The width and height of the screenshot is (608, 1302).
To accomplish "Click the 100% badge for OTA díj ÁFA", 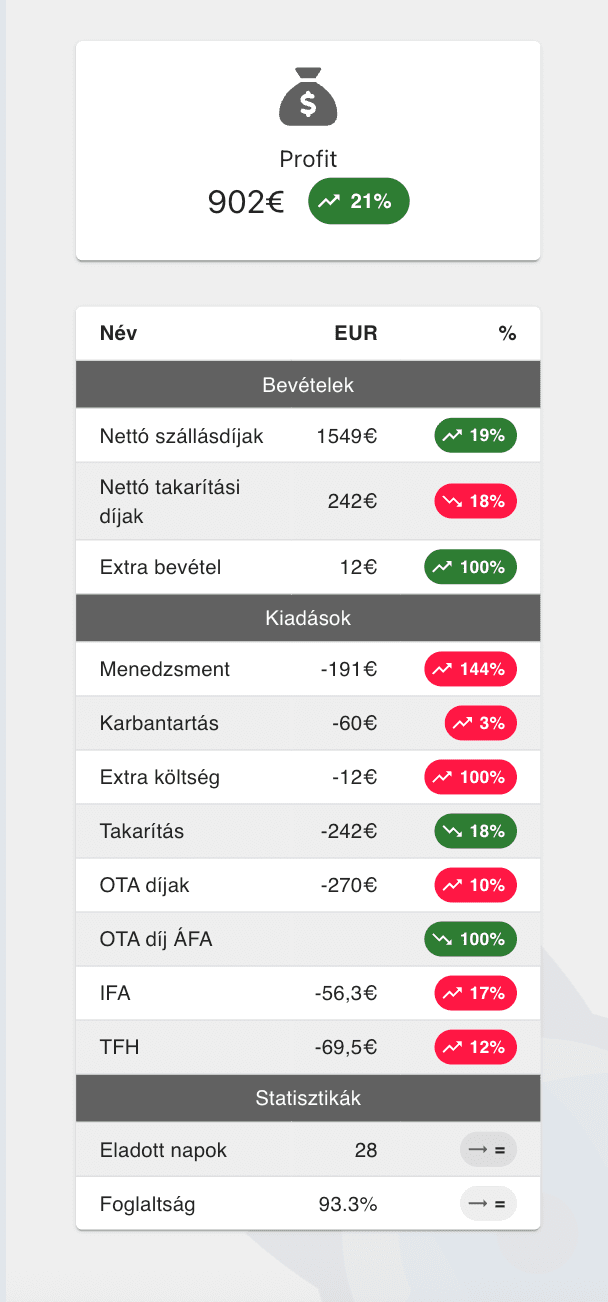I will [470, 939].
